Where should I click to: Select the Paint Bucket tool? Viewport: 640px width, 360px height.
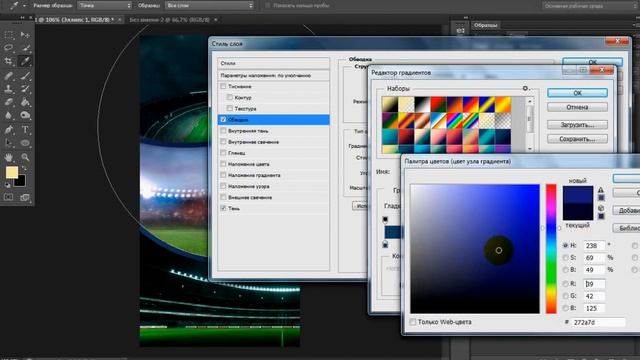(x=25, y=102)
